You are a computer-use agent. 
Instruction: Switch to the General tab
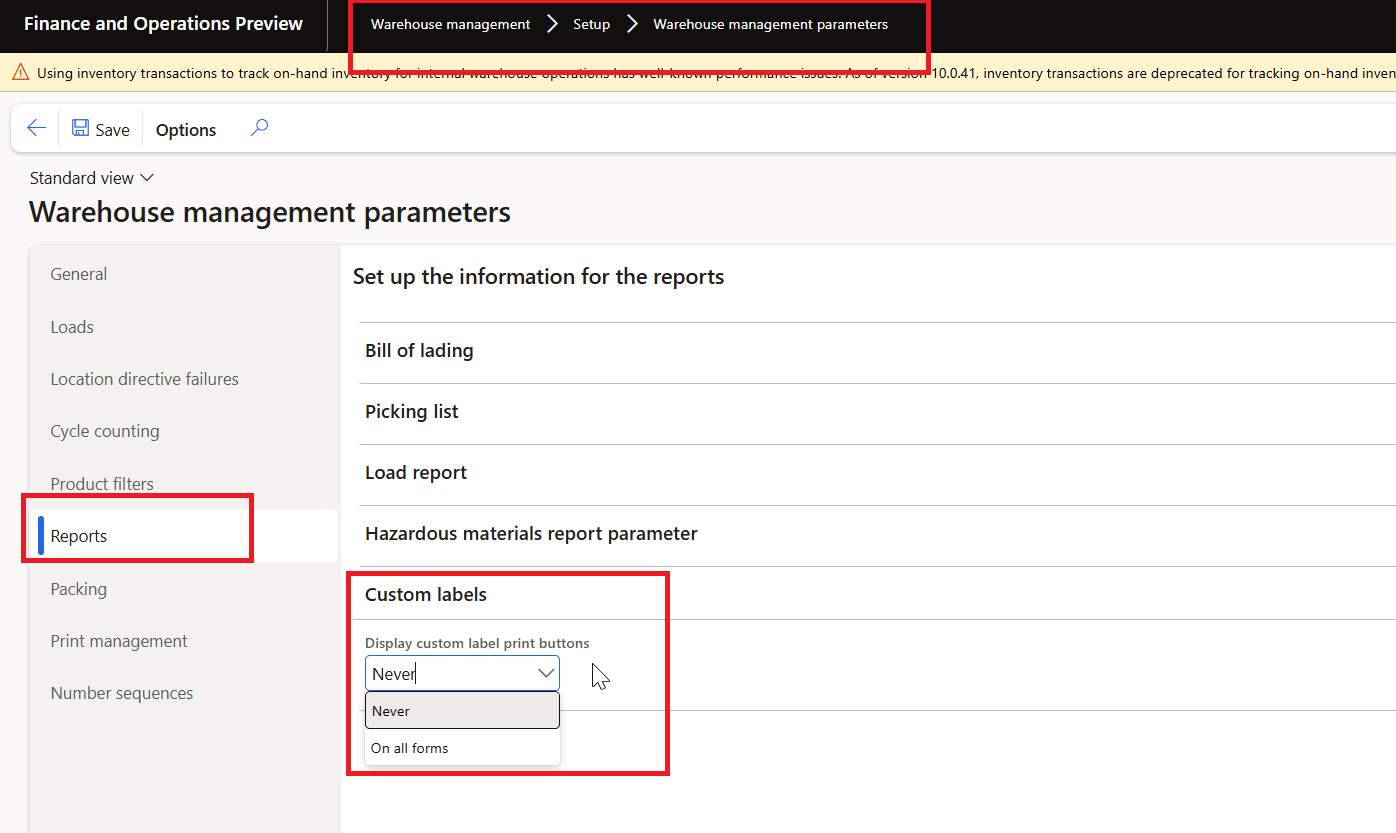point(79,274)
